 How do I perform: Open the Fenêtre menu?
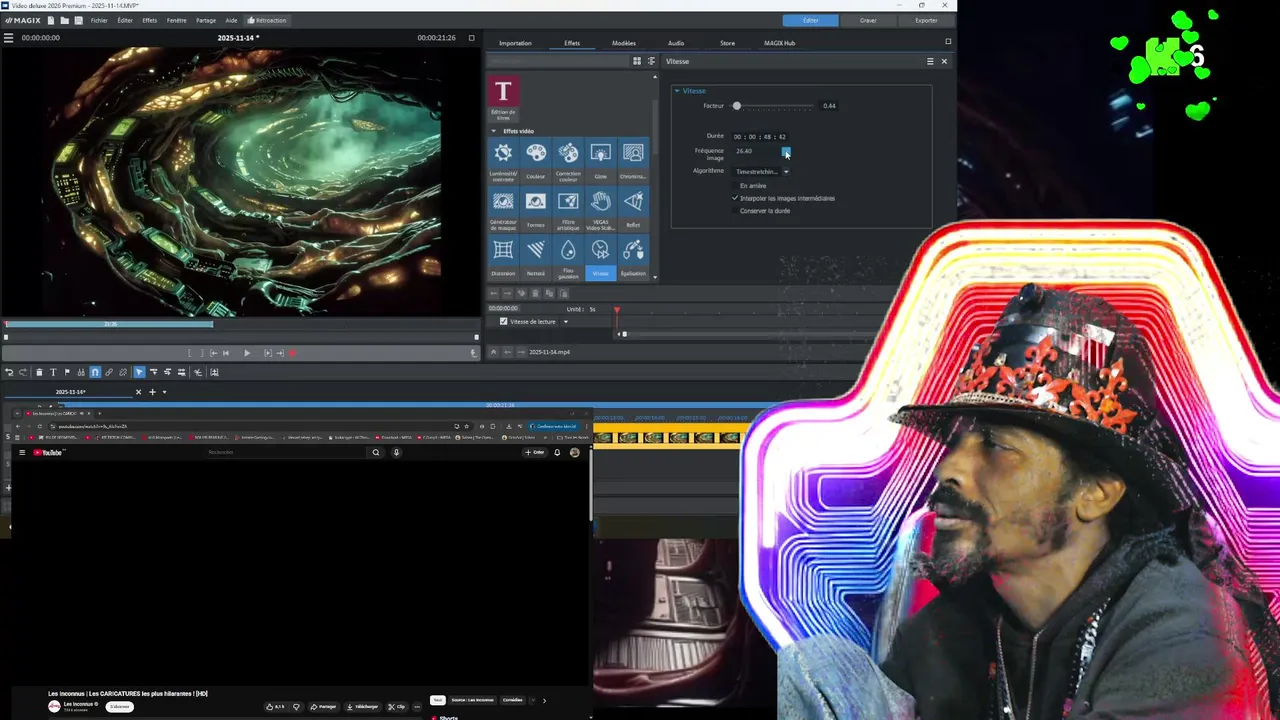click(176, 20)
